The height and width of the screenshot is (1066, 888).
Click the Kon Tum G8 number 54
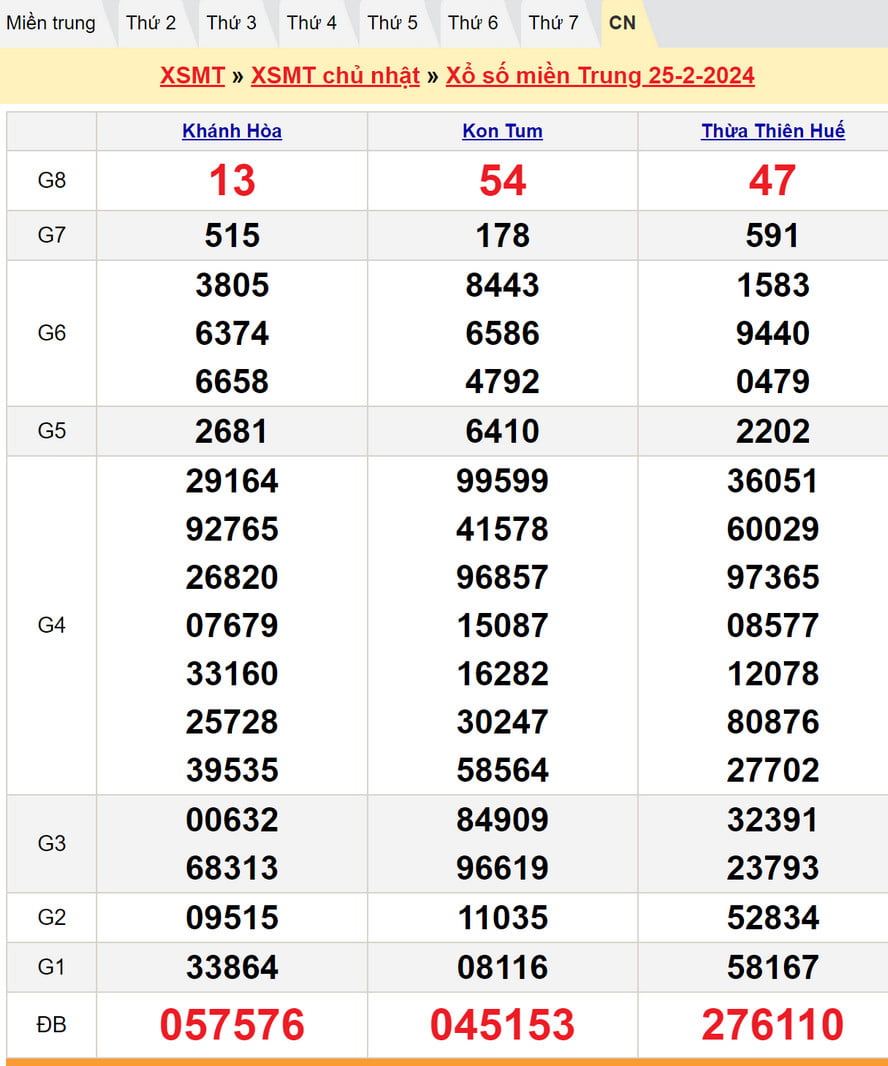(x=502, y=181)
